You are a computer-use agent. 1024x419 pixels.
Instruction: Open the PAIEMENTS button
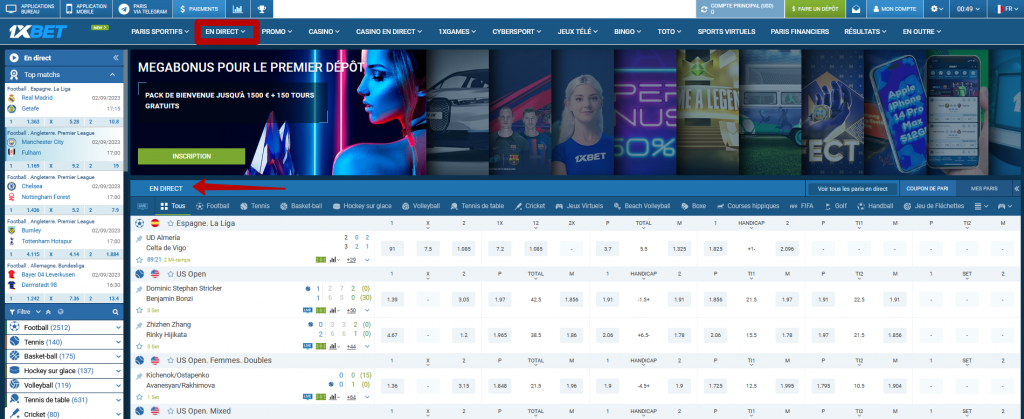(x=199, y=9)
